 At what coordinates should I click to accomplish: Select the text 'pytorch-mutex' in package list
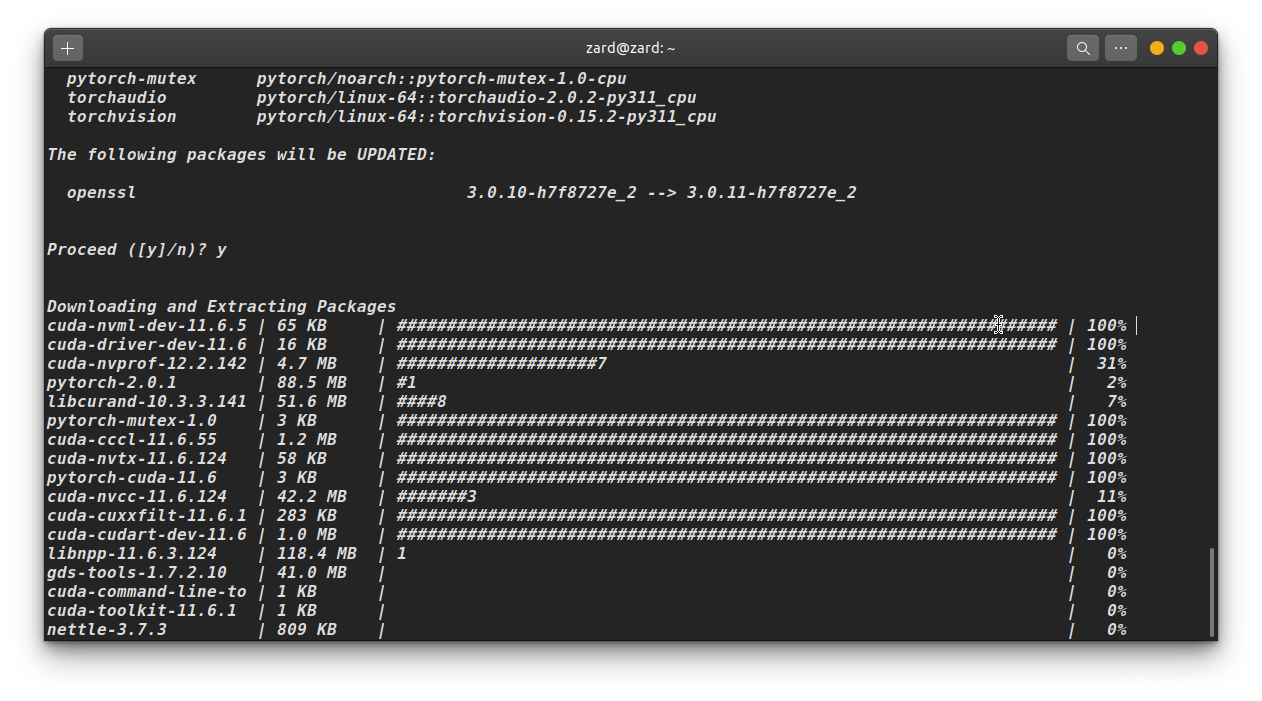tap(132, 79)
